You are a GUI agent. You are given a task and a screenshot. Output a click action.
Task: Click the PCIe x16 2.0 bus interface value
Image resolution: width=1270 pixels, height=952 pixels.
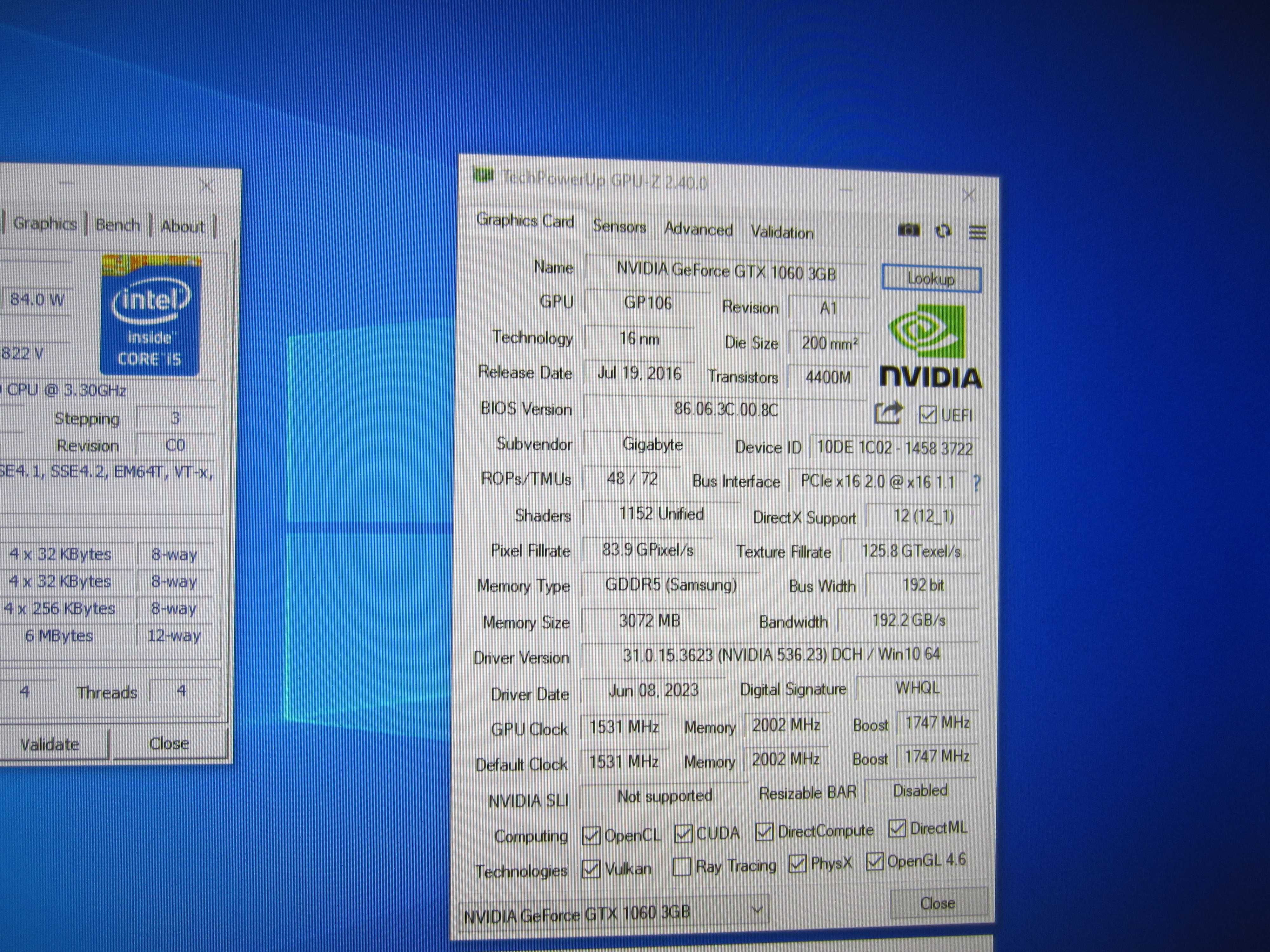click(878, 481)
